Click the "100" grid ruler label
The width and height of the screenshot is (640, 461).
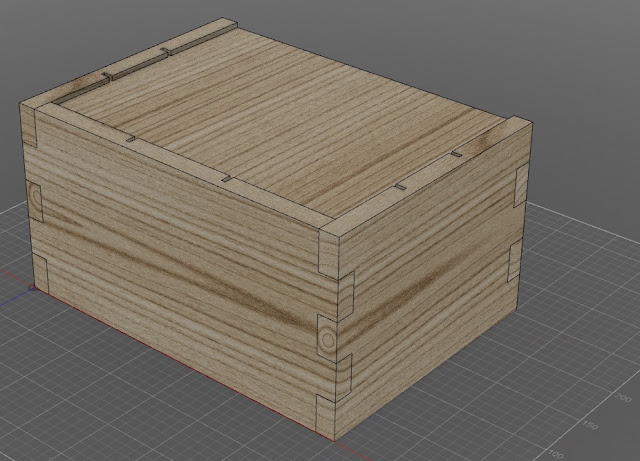pyautogui.click(x=556, y=453)
